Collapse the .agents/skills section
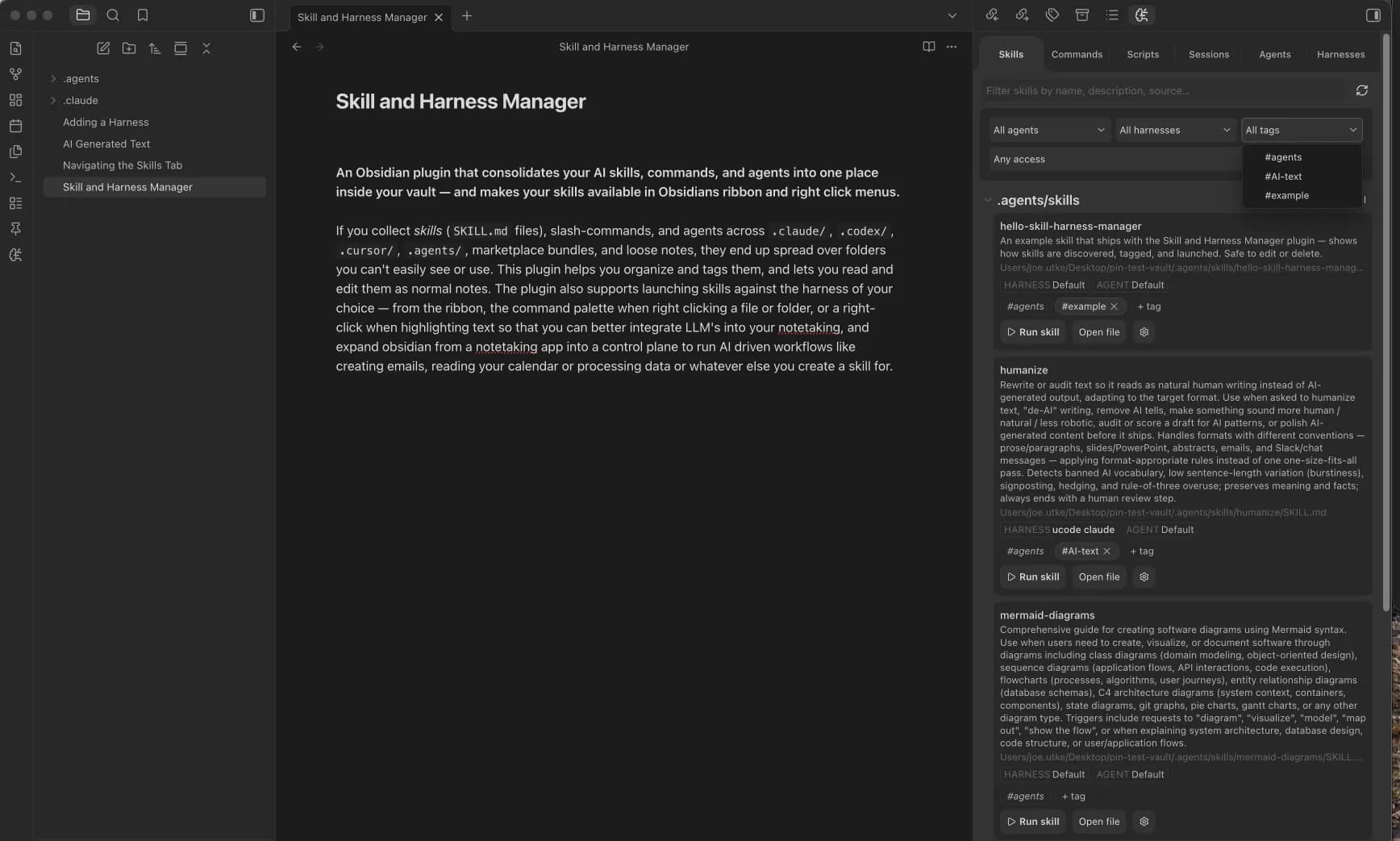Viewport: 1400px width, 841px height. click(x=988, y=200)
